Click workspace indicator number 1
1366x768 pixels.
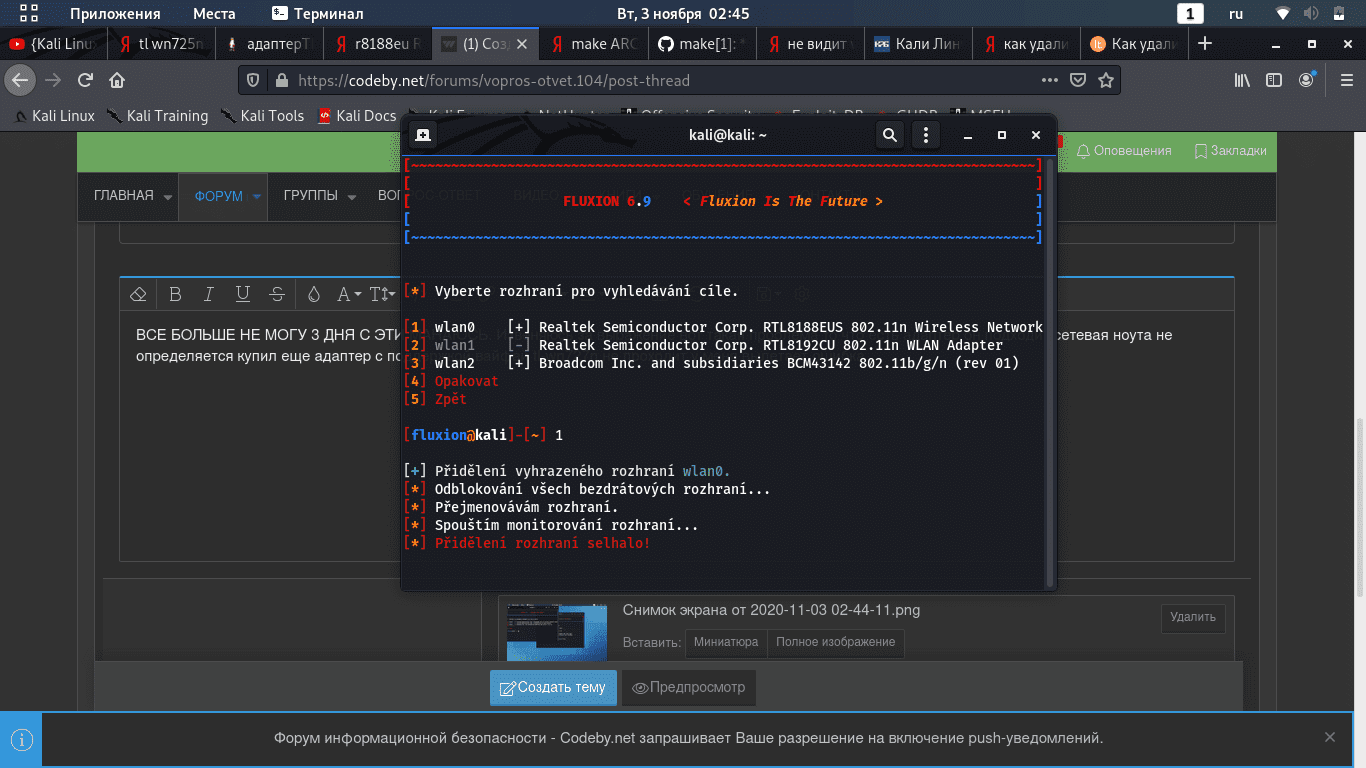click(x=1190, y=14)
